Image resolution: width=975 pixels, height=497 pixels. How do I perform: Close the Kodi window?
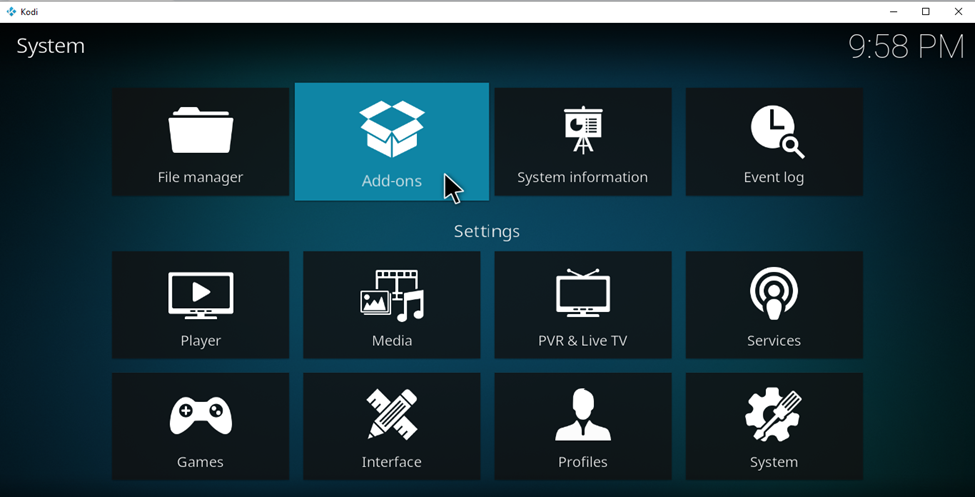(958, 11)
